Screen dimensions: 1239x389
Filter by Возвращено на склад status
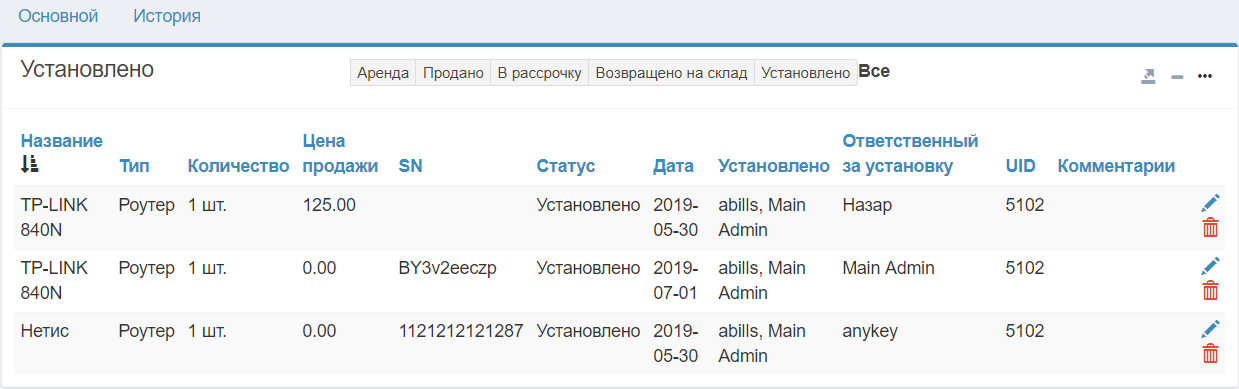[x=671, y=73]
